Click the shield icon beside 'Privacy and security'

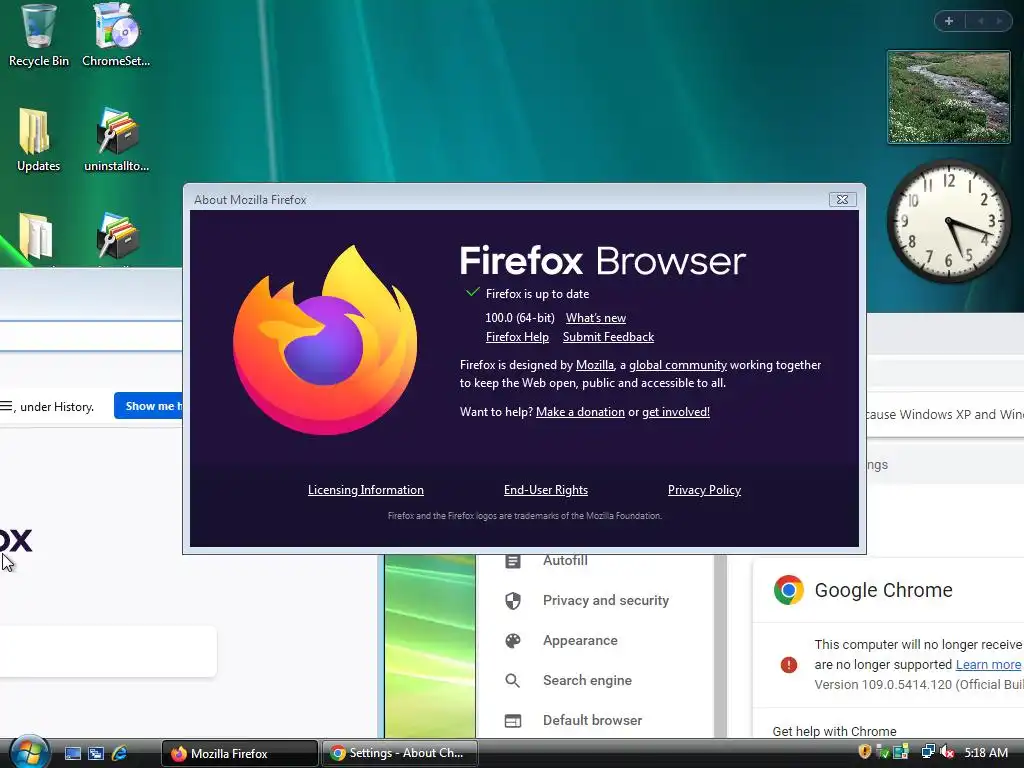(513, 601)
